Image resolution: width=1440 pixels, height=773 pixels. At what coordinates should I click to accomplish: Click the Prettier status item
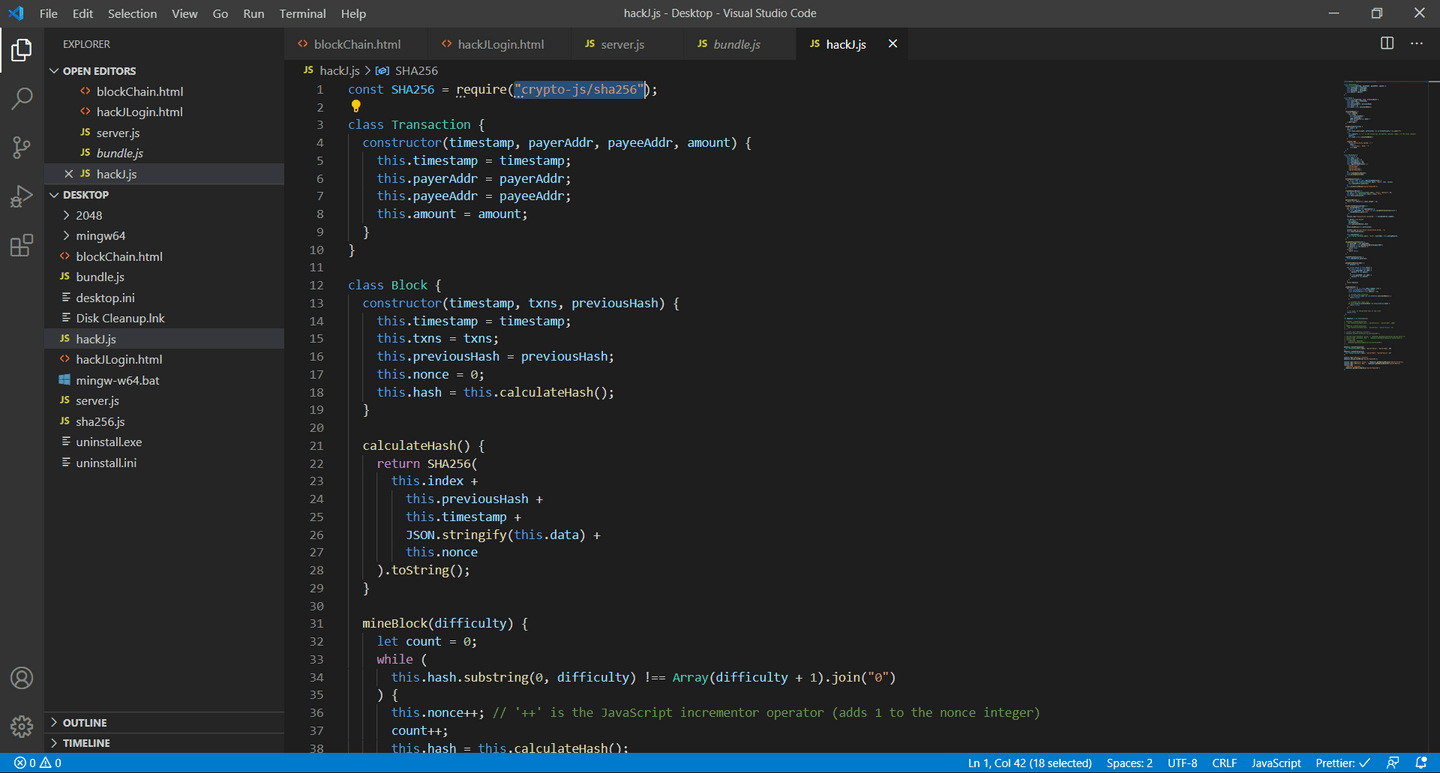(x=1343, y=763)
